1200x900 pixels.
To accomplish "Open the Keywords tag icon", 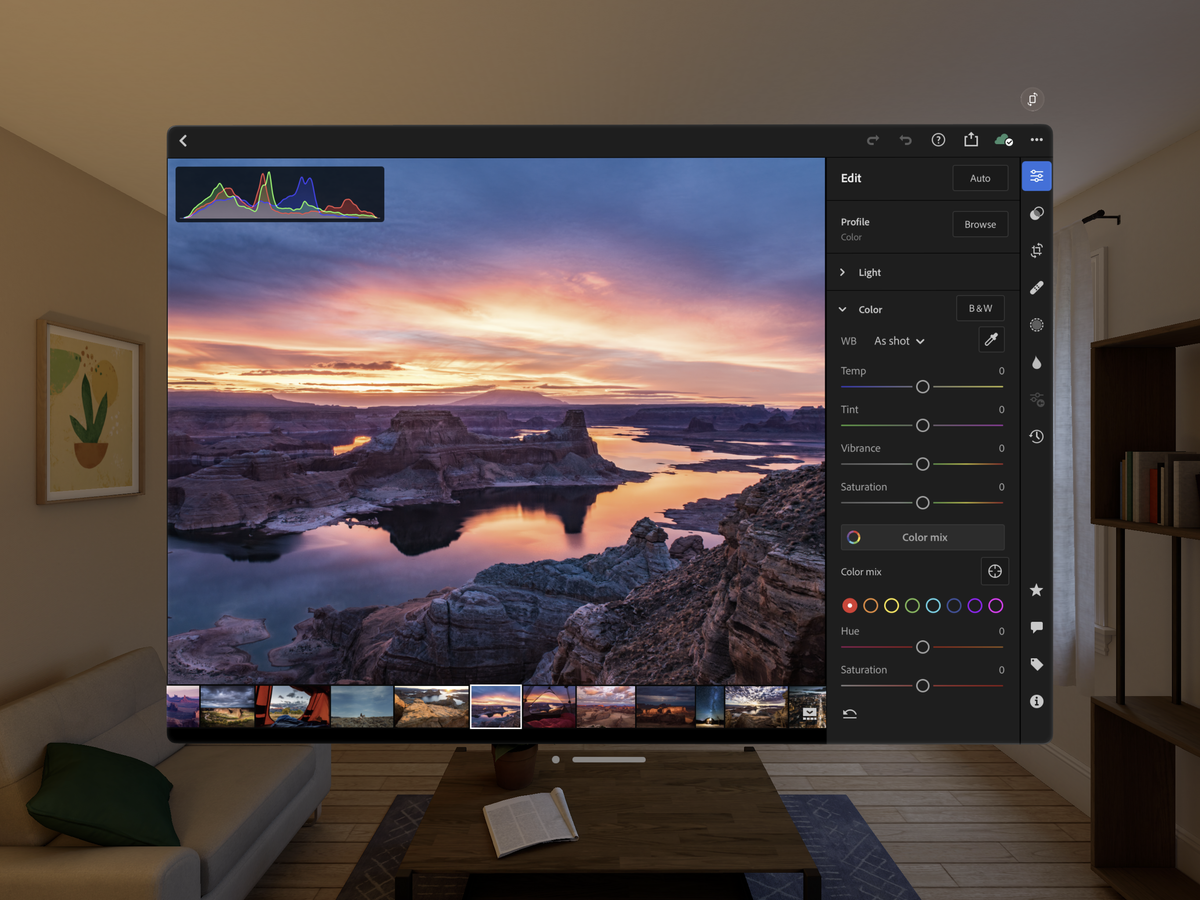I will 1036,663.
